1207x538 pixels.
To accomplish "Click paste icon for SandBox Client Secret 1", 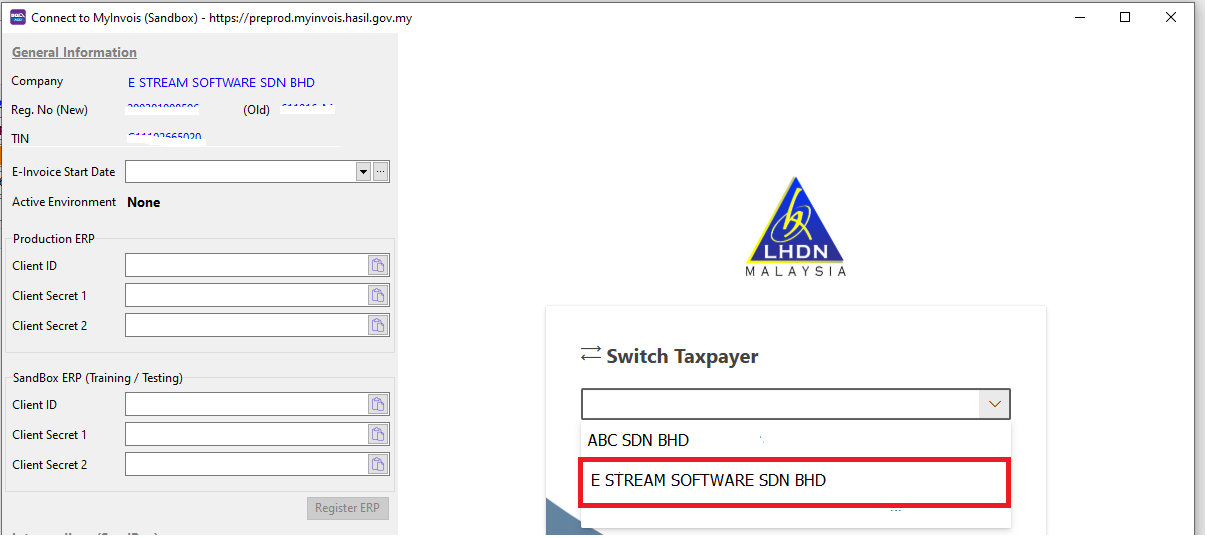I will pos(378,435).
